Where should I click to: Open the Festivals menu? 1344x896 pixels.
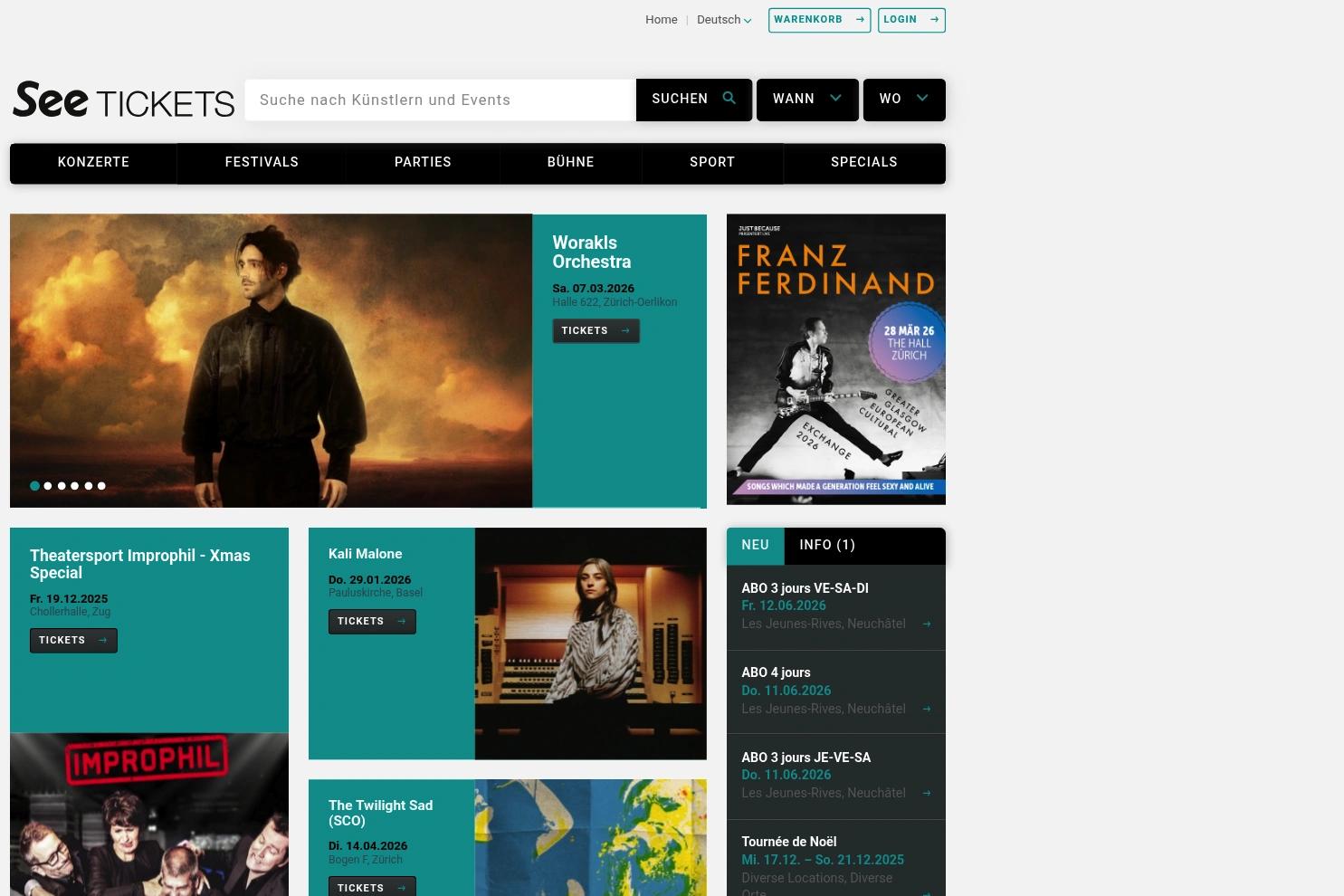[262, 163]
